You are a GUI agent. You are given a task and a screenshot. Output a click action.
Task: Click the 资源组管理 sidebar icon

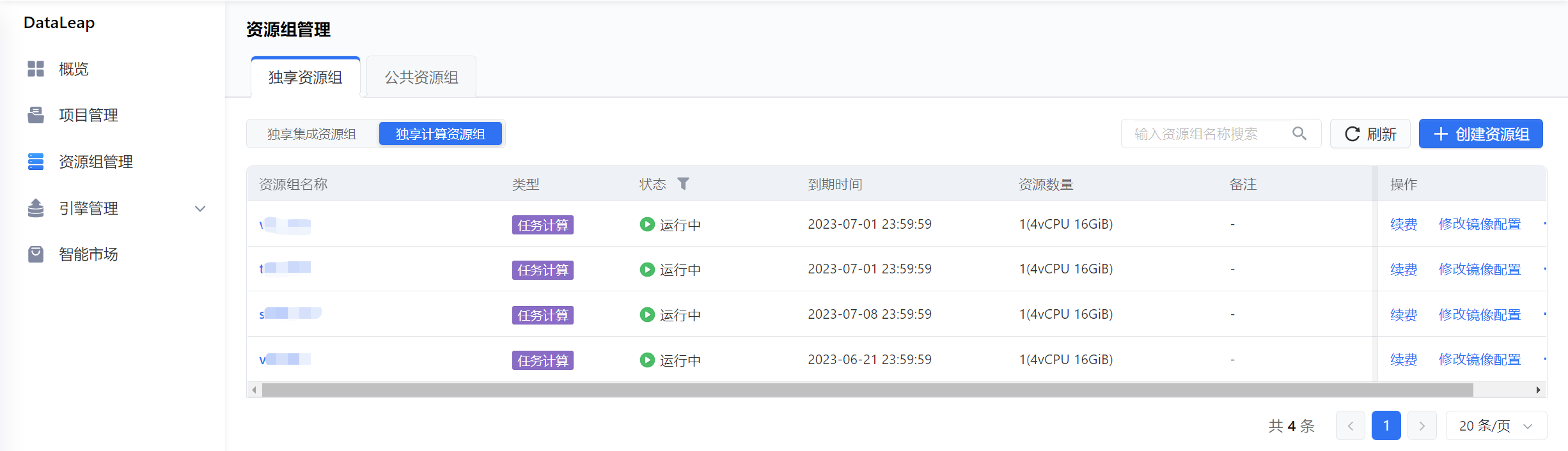click(x=36, y=162)
